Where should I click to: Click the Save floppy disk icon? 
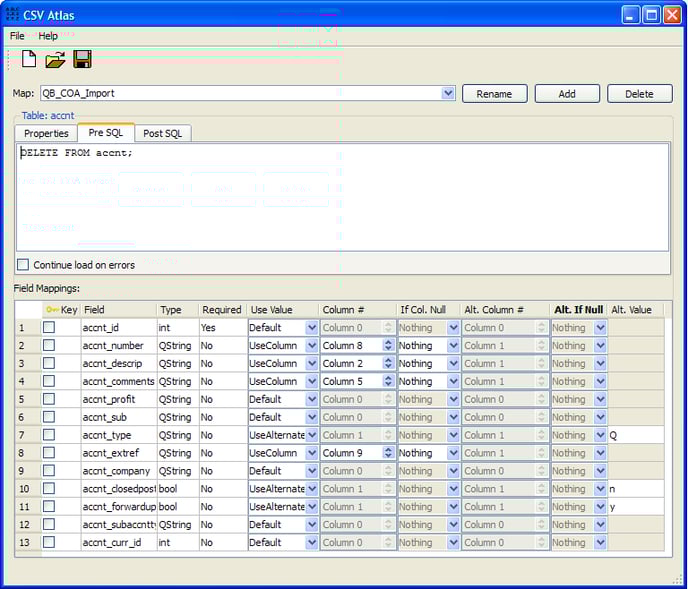tap(82, 59)
